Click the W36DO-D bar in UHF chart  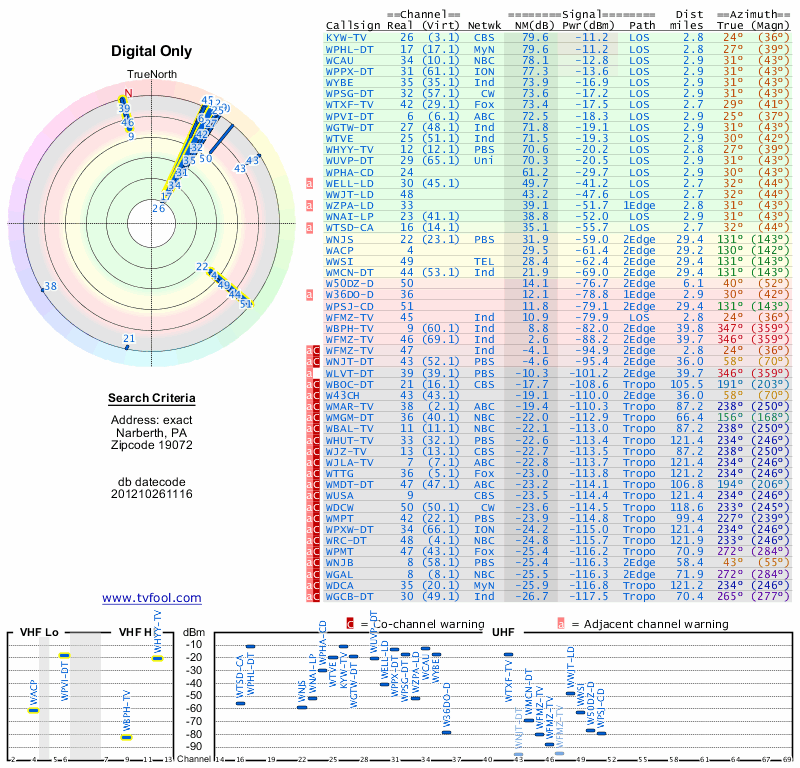pos(446,733)
